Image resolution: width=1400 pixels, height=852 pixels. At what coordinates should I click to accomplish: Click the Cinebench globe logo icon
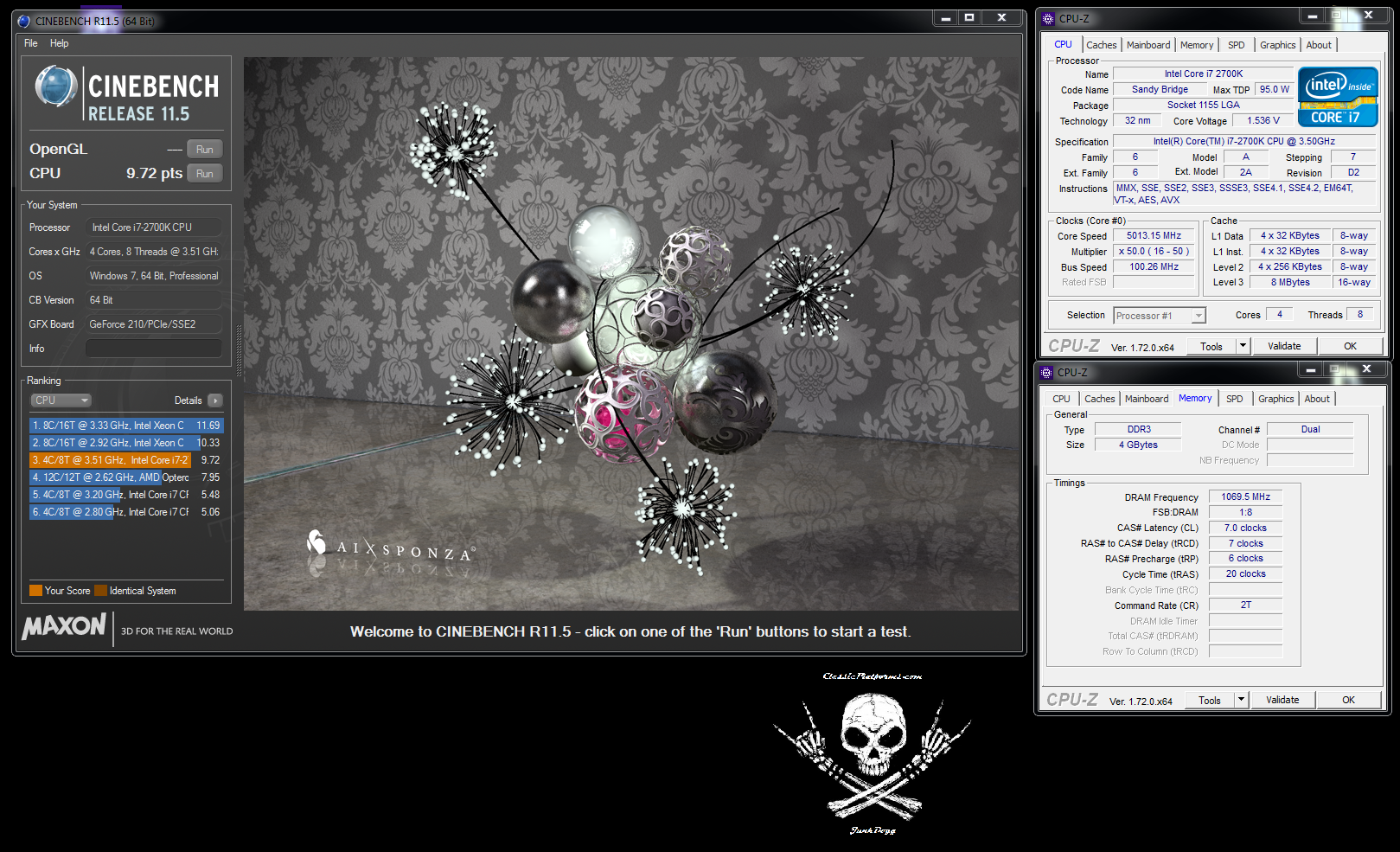[56, 86]
